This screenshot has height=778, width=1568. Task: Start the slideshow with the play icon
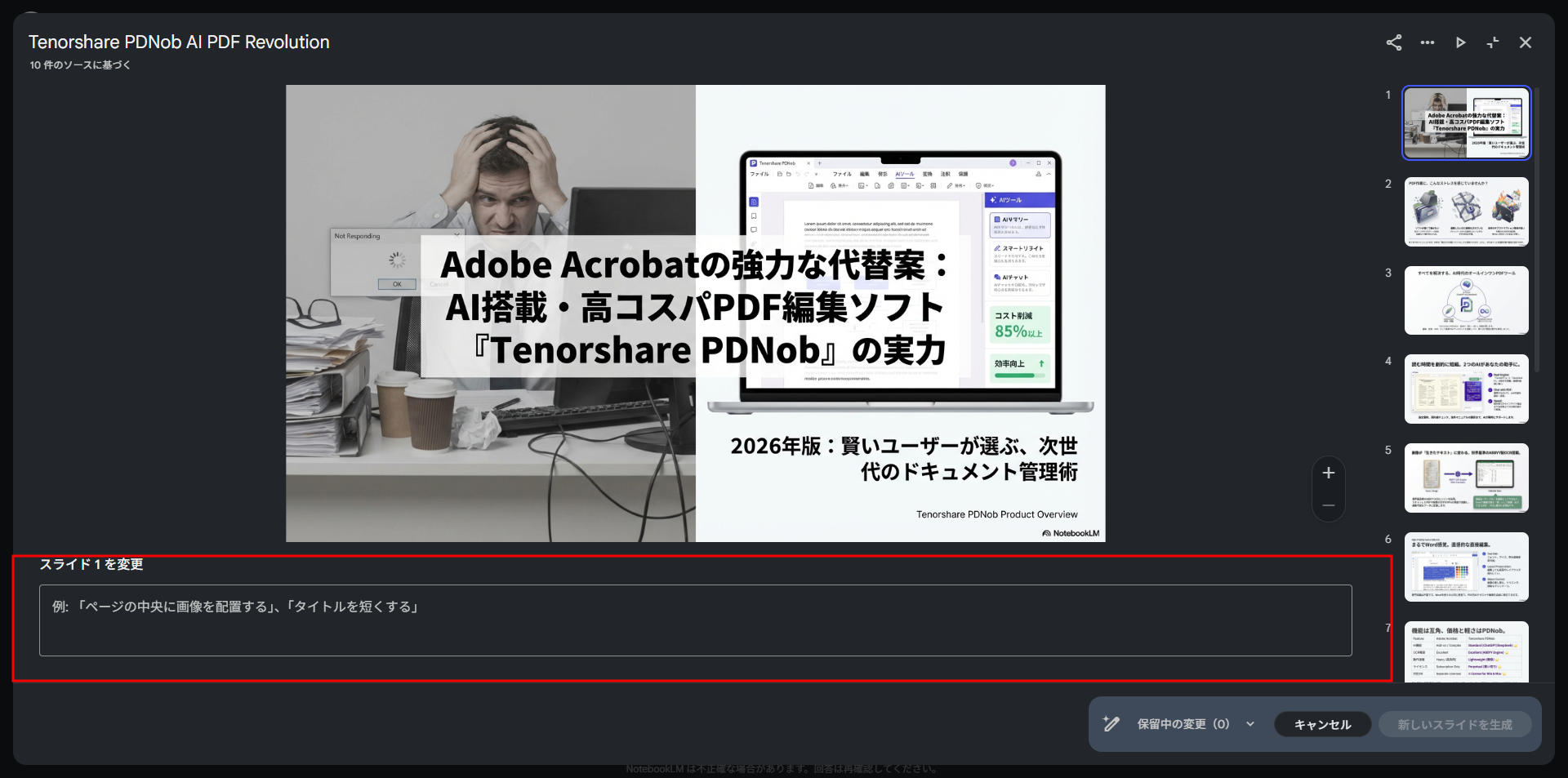1460,42
